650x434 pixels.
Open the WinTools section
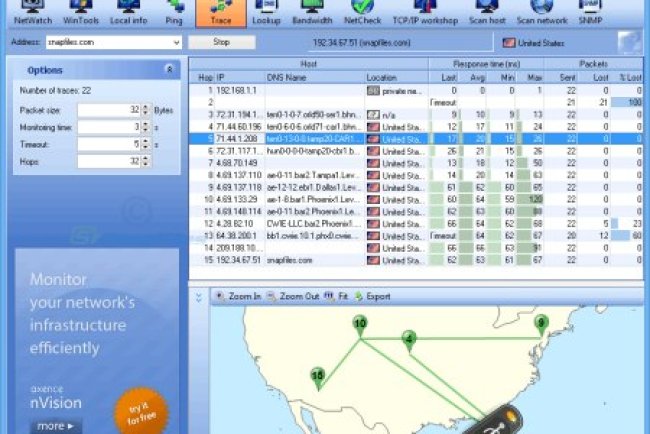81,12
